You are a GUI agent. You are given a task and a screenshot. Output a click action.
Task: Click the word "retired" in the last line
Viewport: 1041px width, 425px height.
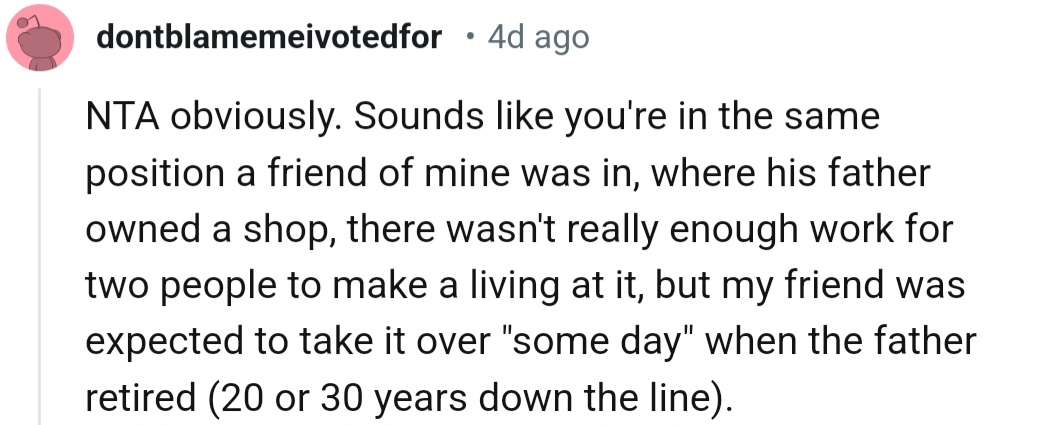coord(141,401)
